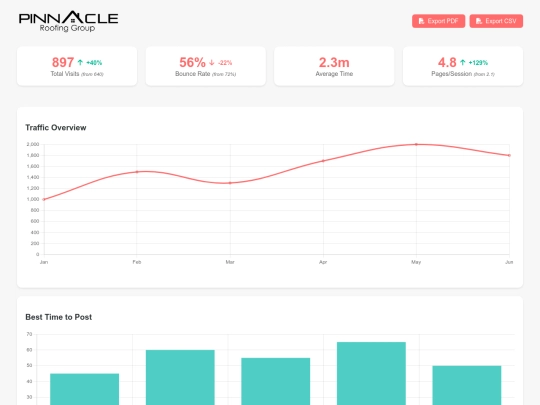Click the down arrow beside 56%
This screenshot has height=405, width=540.
tap(212, 62)
